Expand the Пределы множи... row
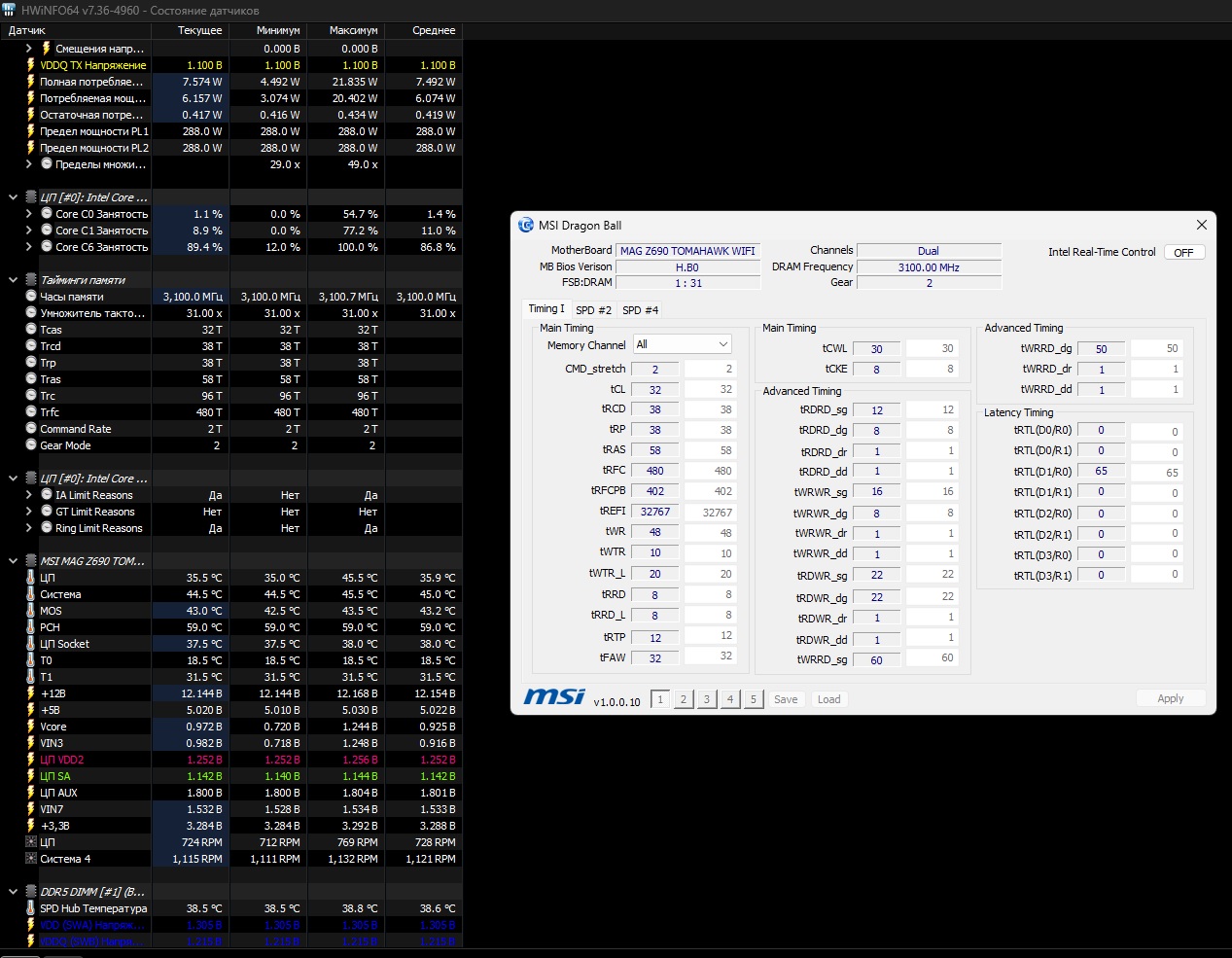Screen dimensions: 1232x958 [x=28, y=163]
